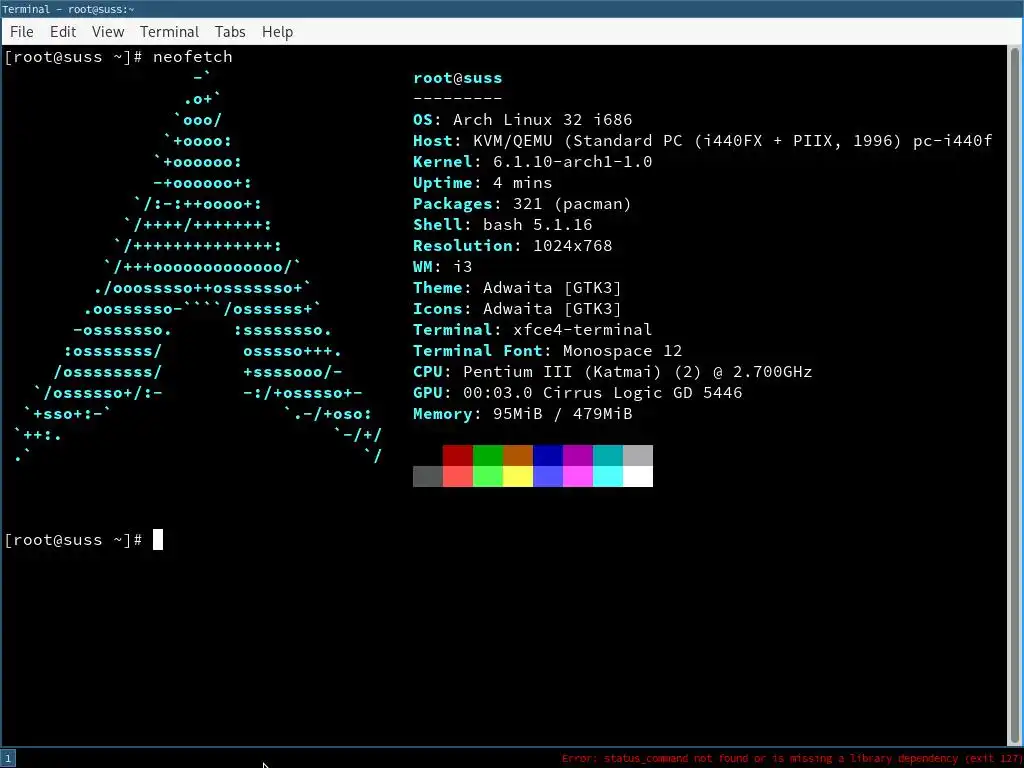
Task: Click the 'CPU: Pentium III (Katmai)' line
Action: coord(613,372)
